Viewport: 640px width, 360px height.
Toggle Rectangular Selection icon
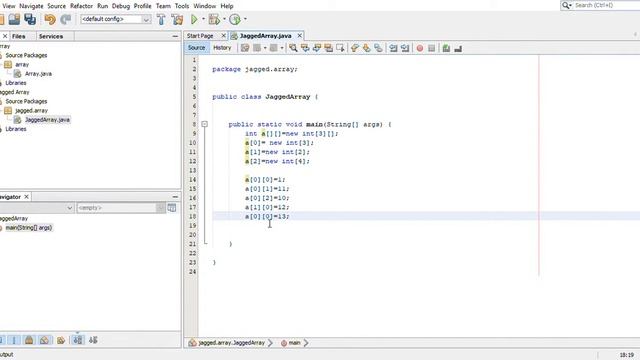coord(340,48)
